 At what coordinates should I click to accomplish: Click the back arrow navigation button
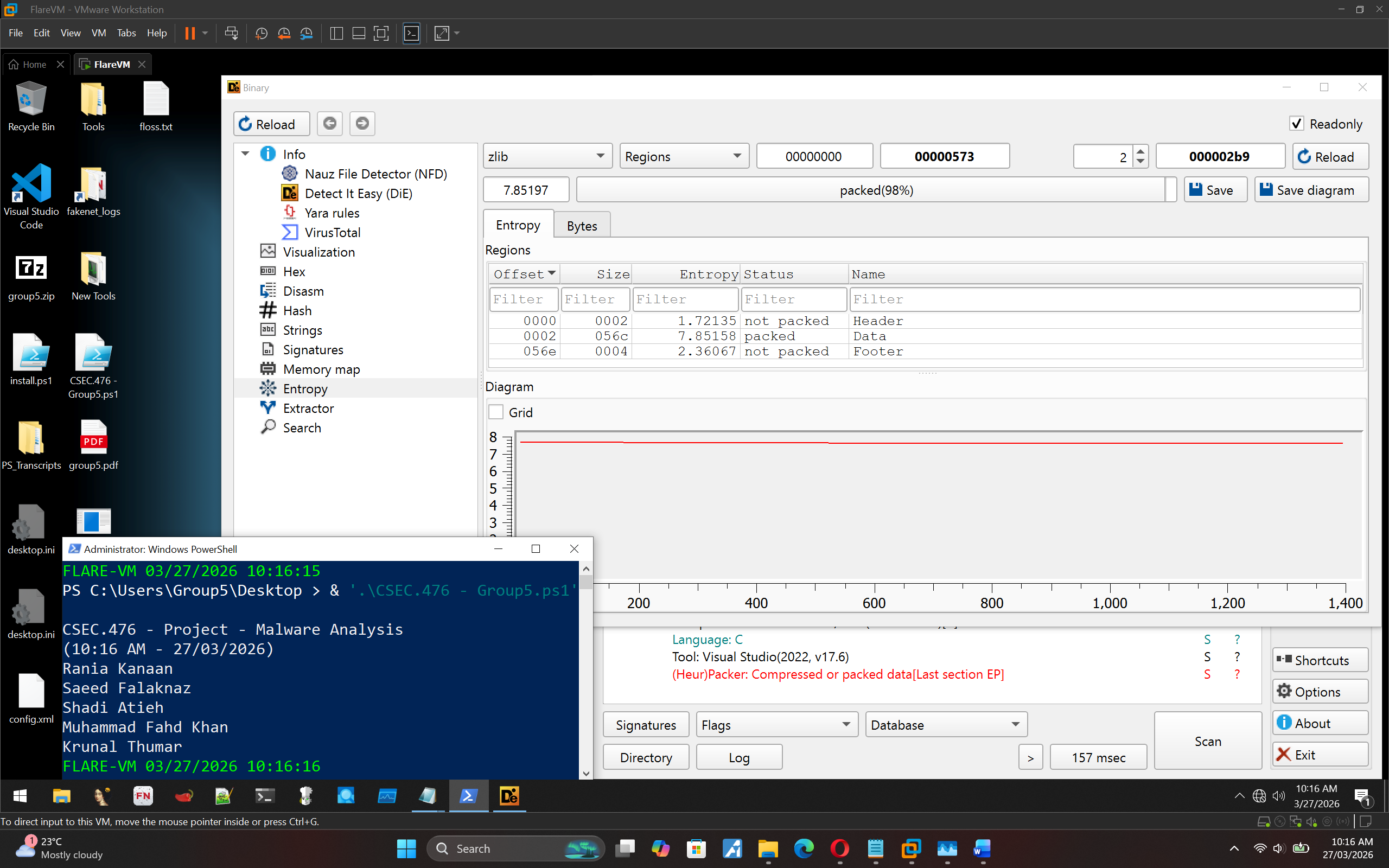(x=329, y=124)
